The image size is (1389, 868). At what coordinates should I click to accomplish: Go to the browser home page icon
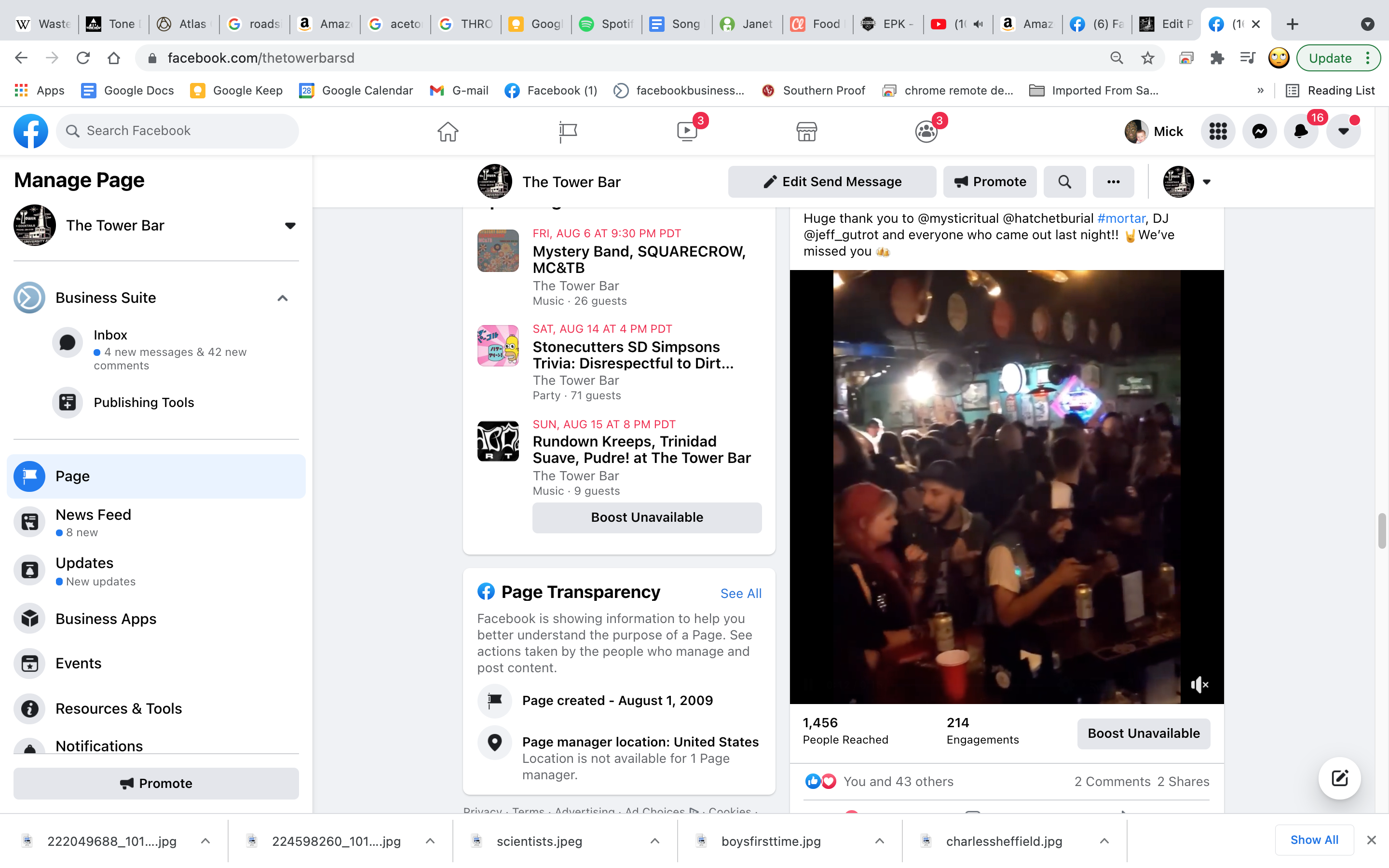click(114, 58)
